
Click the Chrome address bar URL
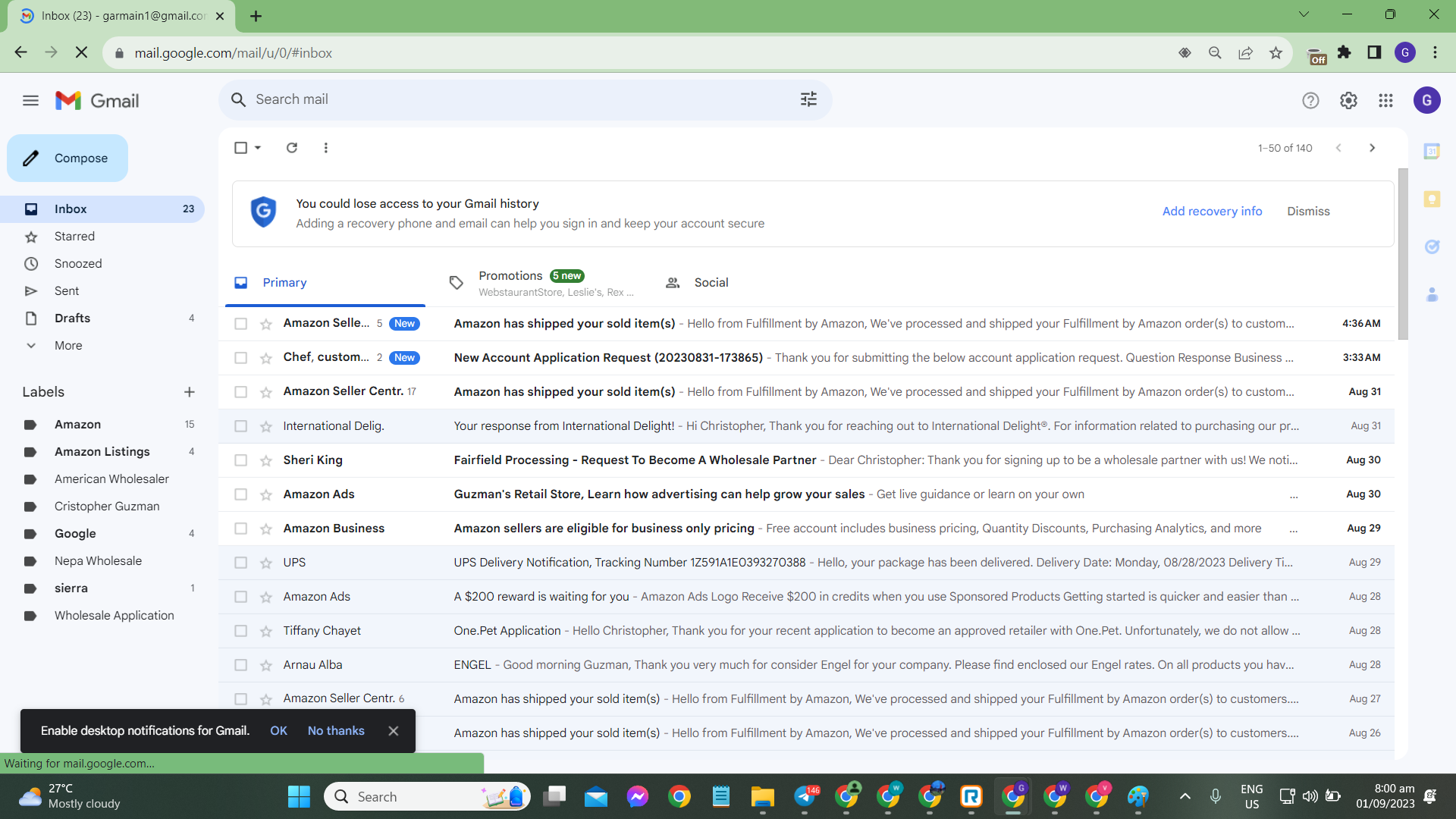[x=234, y=53]
